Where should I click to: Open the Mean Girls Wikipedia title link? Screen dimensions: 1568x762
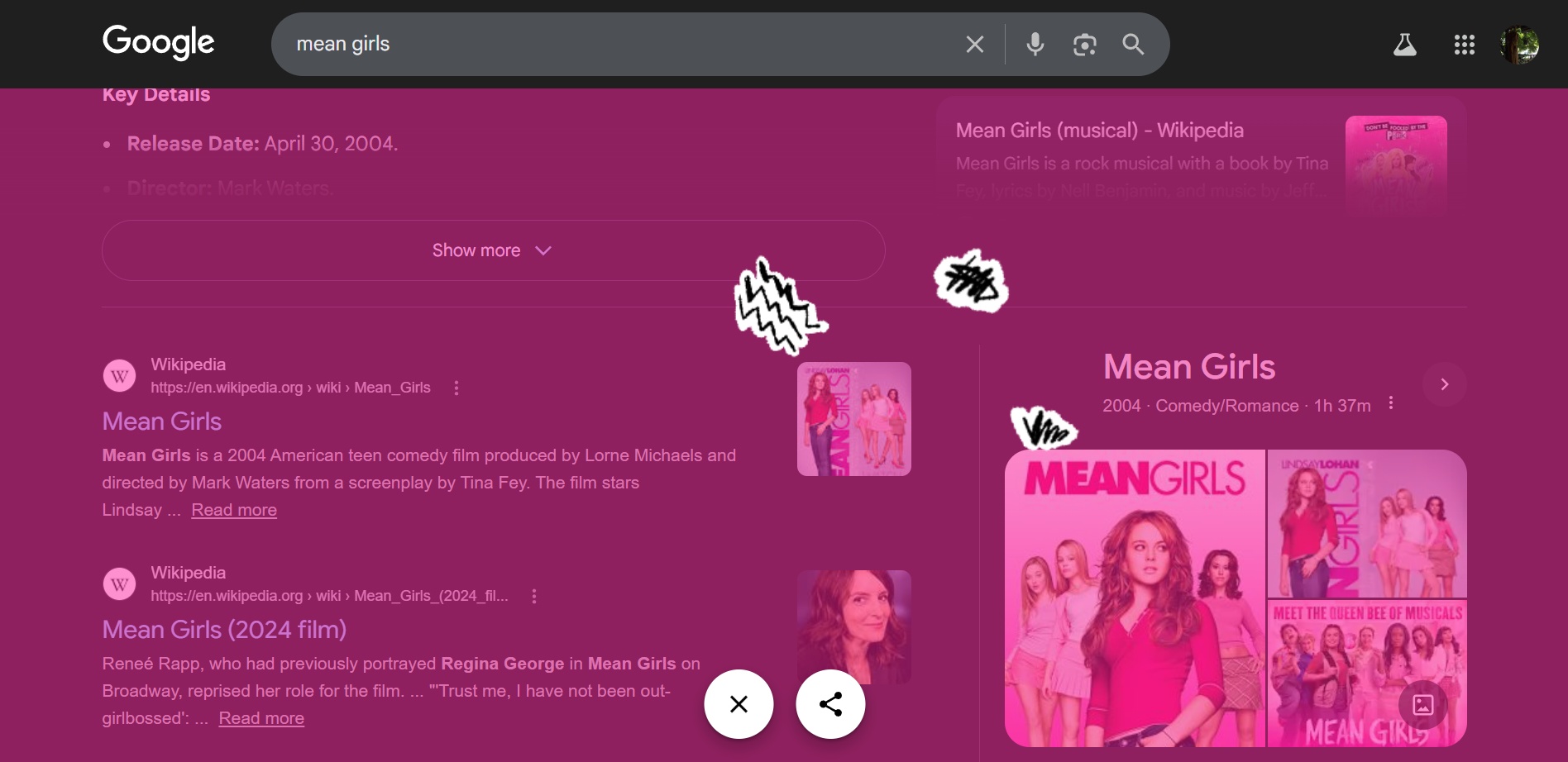[x=162, y=421]
